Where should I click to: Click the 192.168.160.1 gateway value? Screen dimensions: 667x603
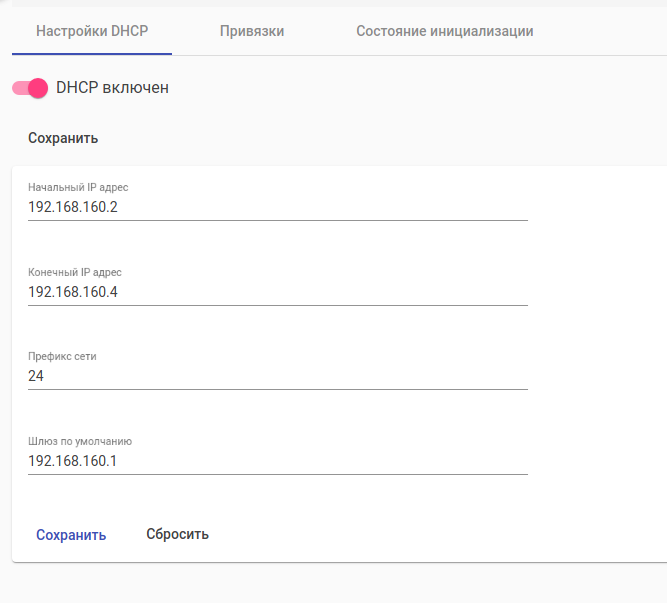pos(73,461)
